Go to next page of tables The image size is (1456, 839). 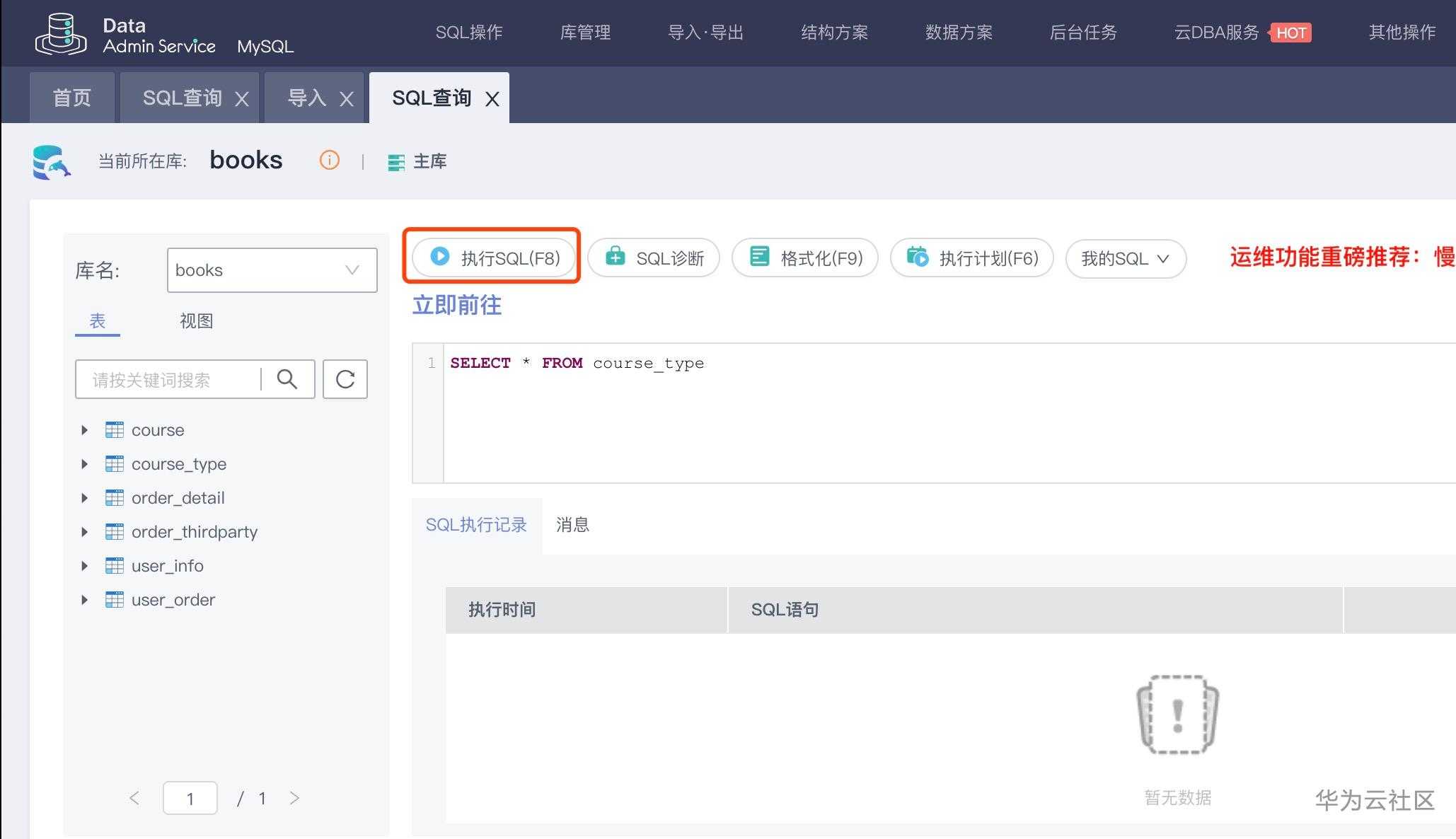coord(295,798)
